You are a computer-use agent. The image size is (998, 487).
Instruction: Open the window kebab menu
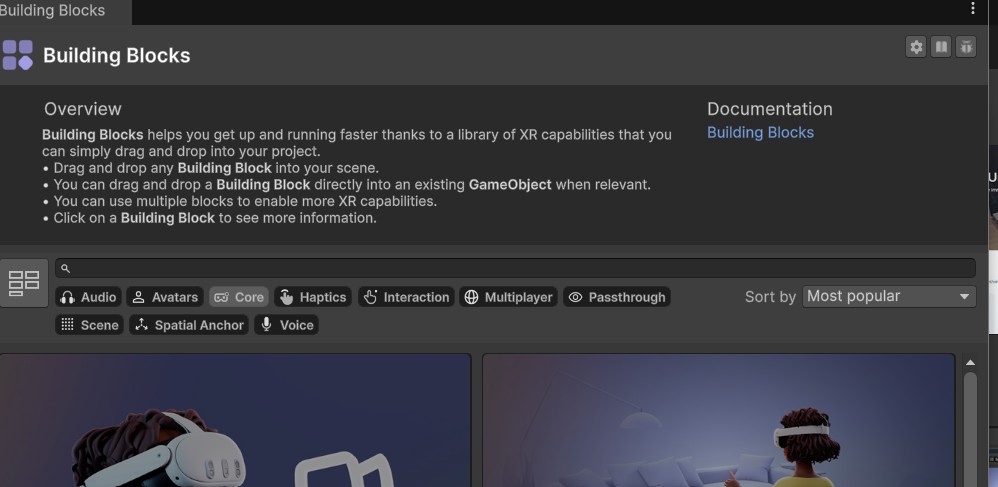973,8
